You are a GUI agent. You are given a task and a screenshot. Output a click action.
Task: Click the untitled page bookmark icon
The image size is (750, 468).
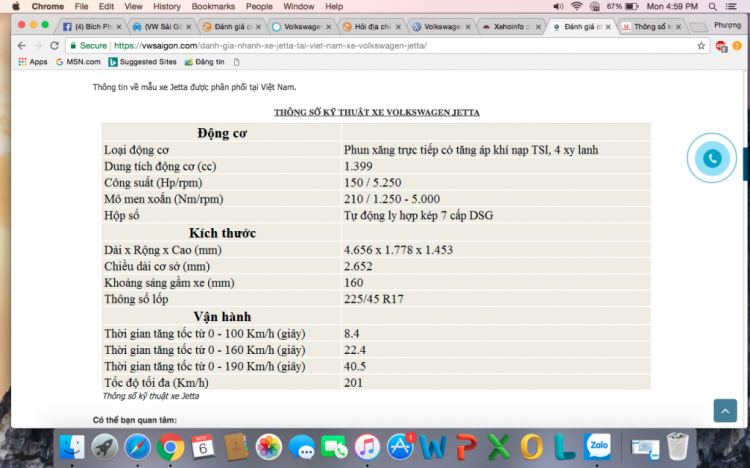click(236, 62)
